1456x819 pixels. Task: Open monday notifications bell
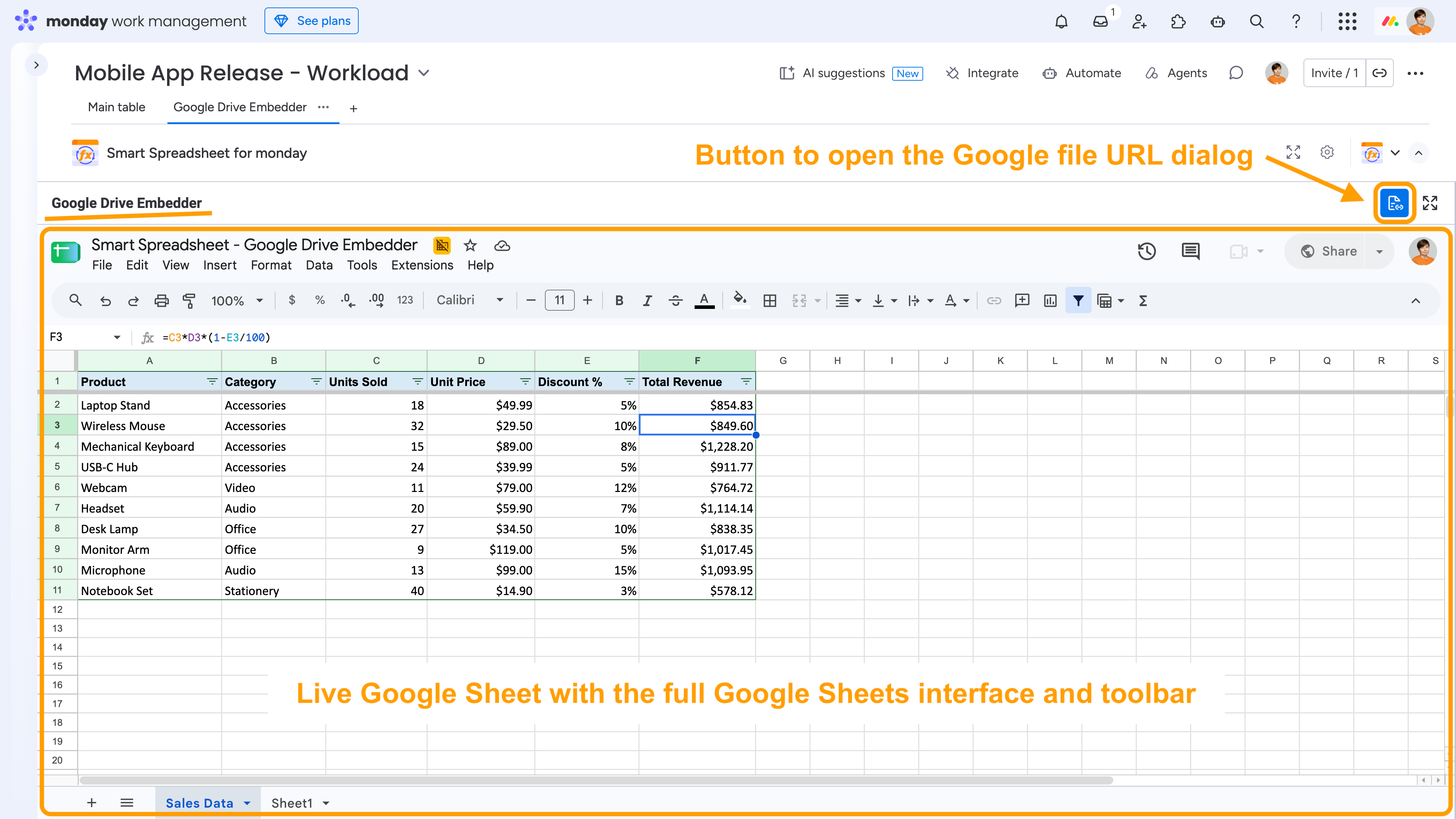pyautogui.click(x=1061, y=21)
